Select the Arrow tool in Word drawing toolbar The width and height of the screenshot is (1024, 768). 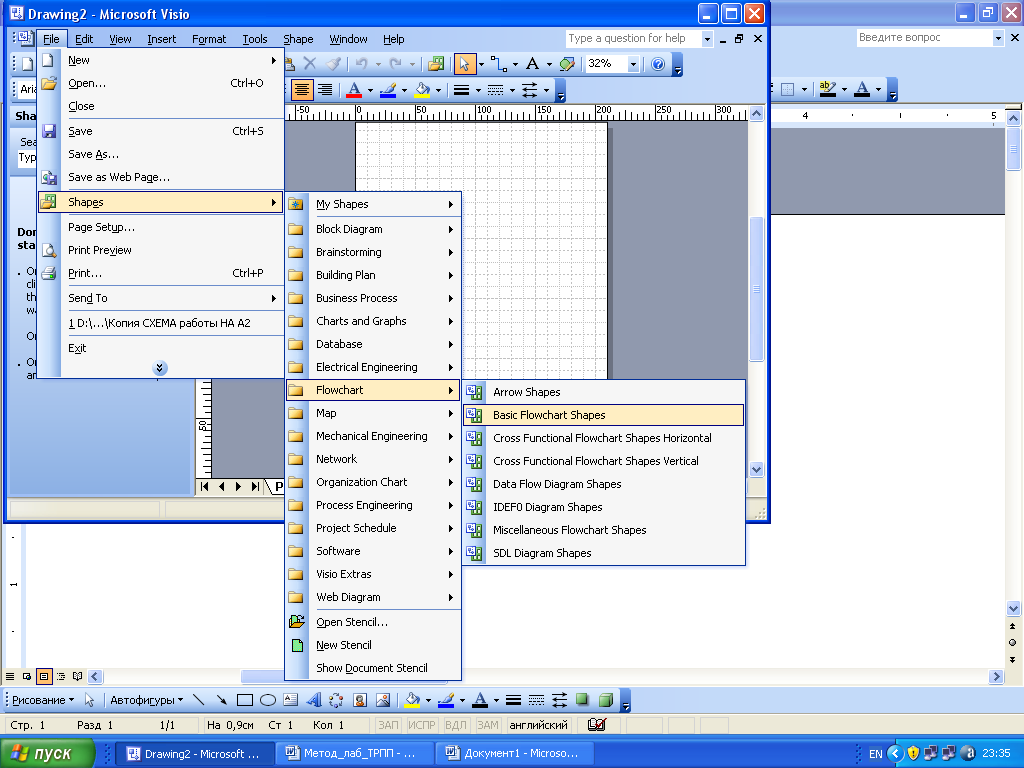(221, 700)
